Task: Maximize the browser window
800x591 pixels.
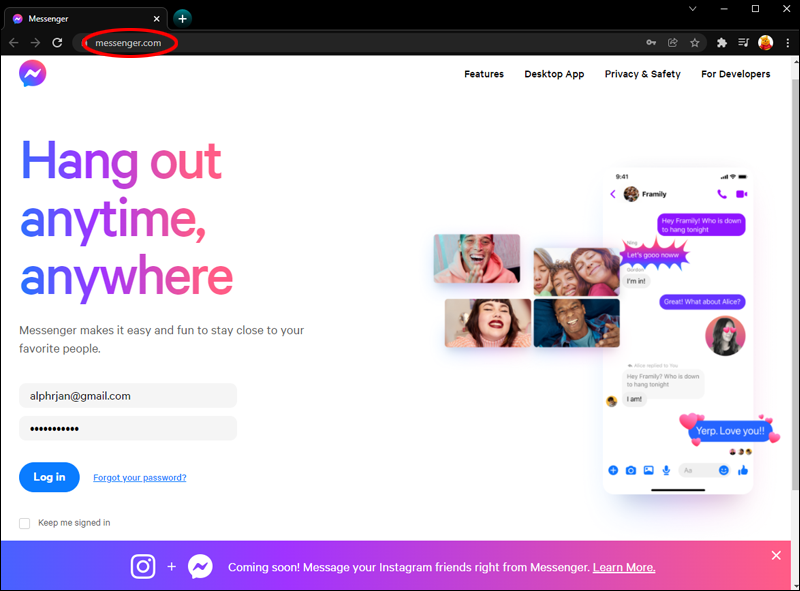Action: (756, 9)
